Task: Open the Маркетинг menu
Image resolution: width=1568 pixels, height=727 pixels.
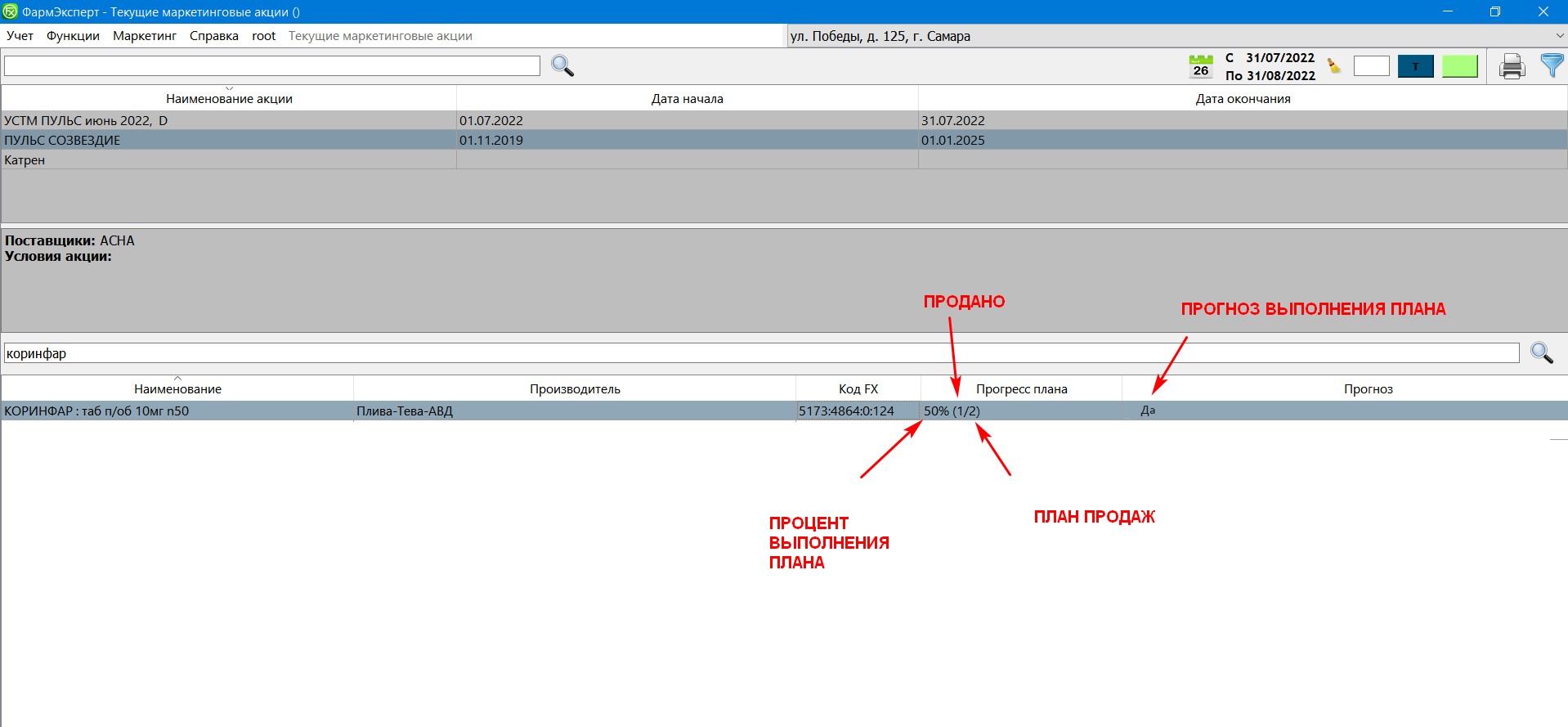Action: pos(145,36)
